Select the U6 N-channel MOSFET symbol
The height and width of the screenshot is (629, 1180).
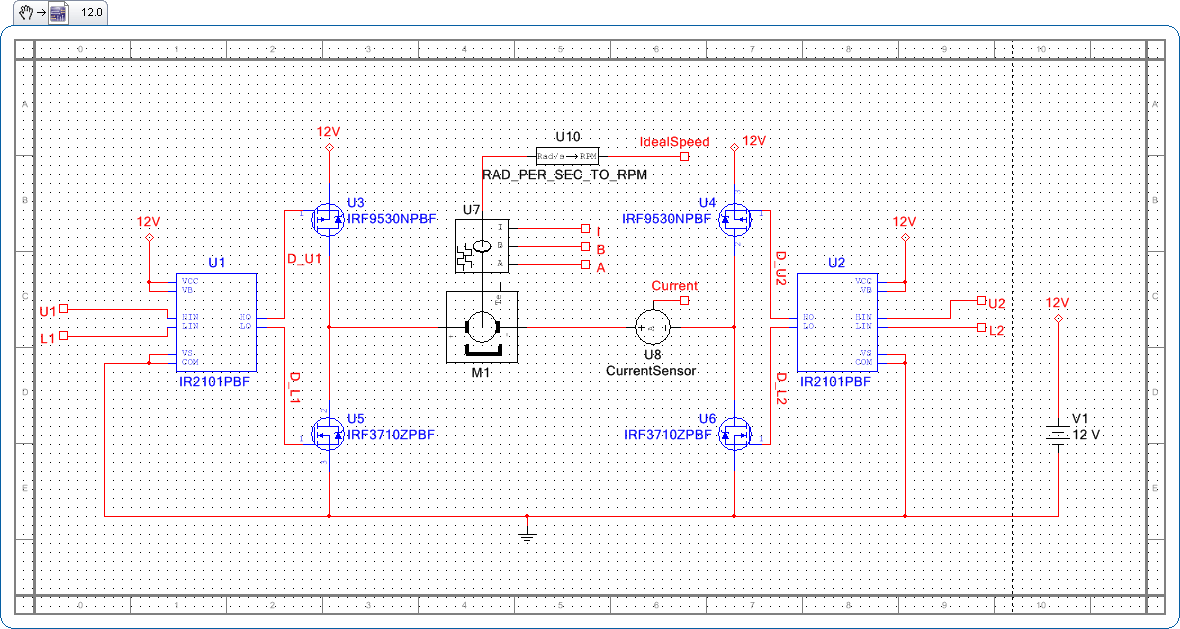point(735,435)
